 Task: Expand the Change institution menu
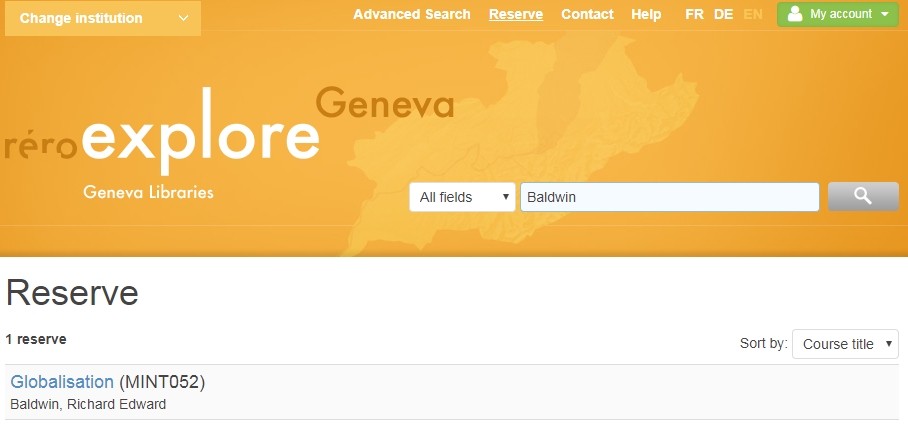click(102, 18)
